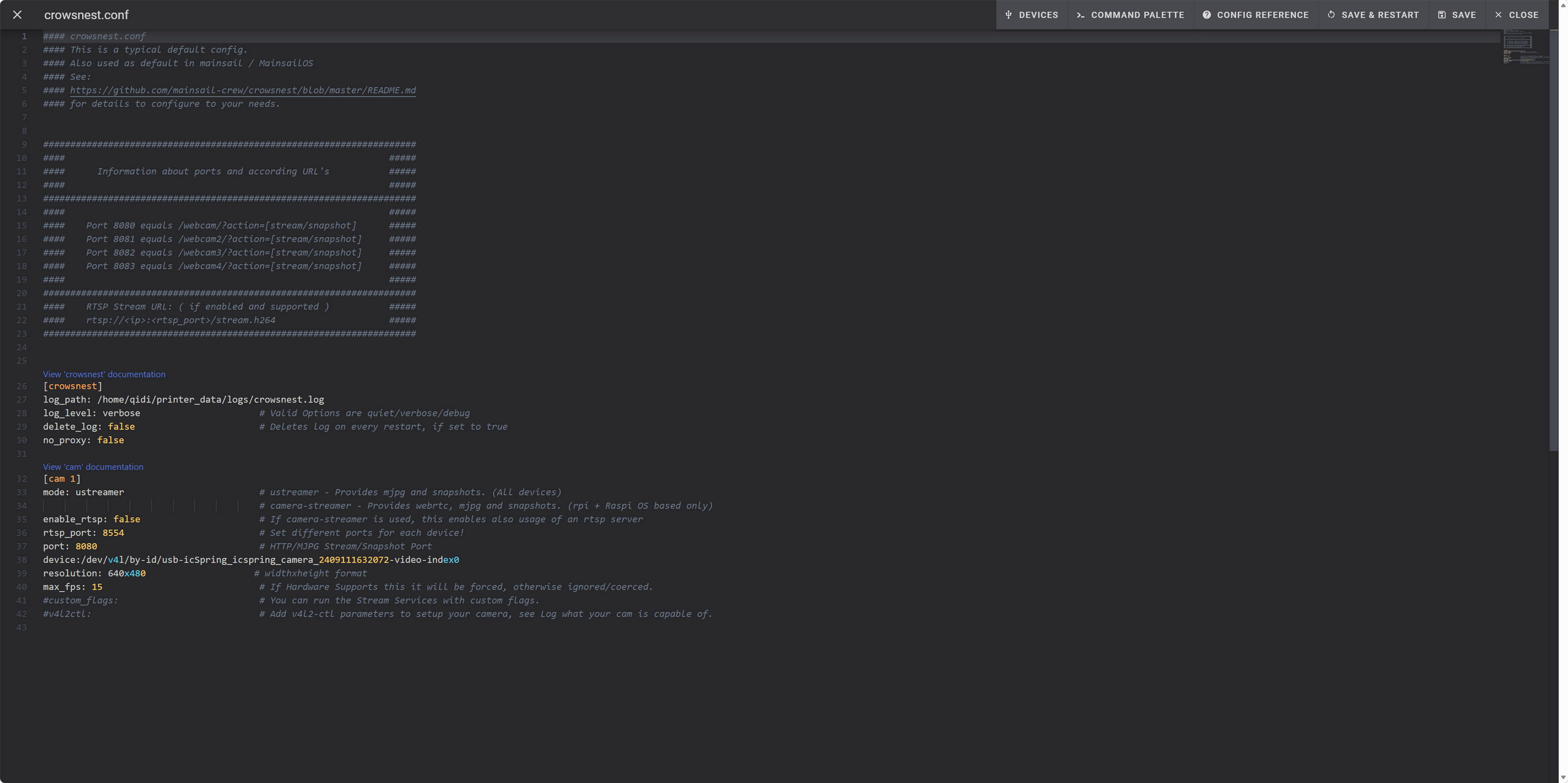Click the #custom_flags: line
The height and width of the screenshot is (783, 1568).
(80, 600)
